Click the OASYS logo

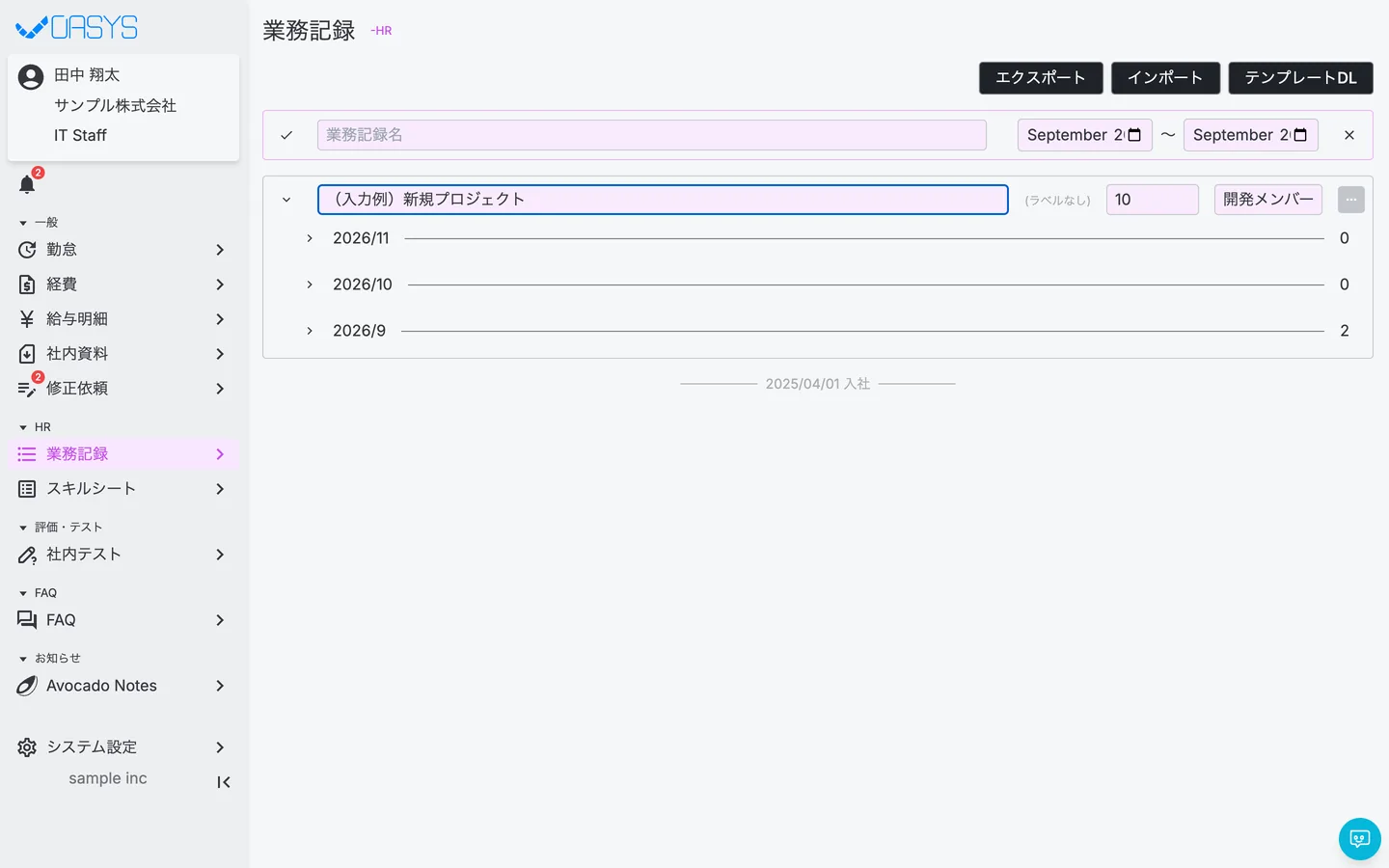pyautogui.click(x=77, y=27)
